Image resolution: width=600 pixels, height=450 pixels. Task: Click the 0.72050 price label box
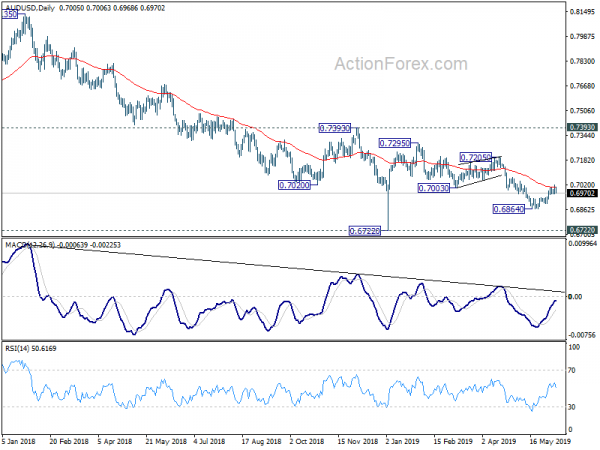click(x=475, y=157)
